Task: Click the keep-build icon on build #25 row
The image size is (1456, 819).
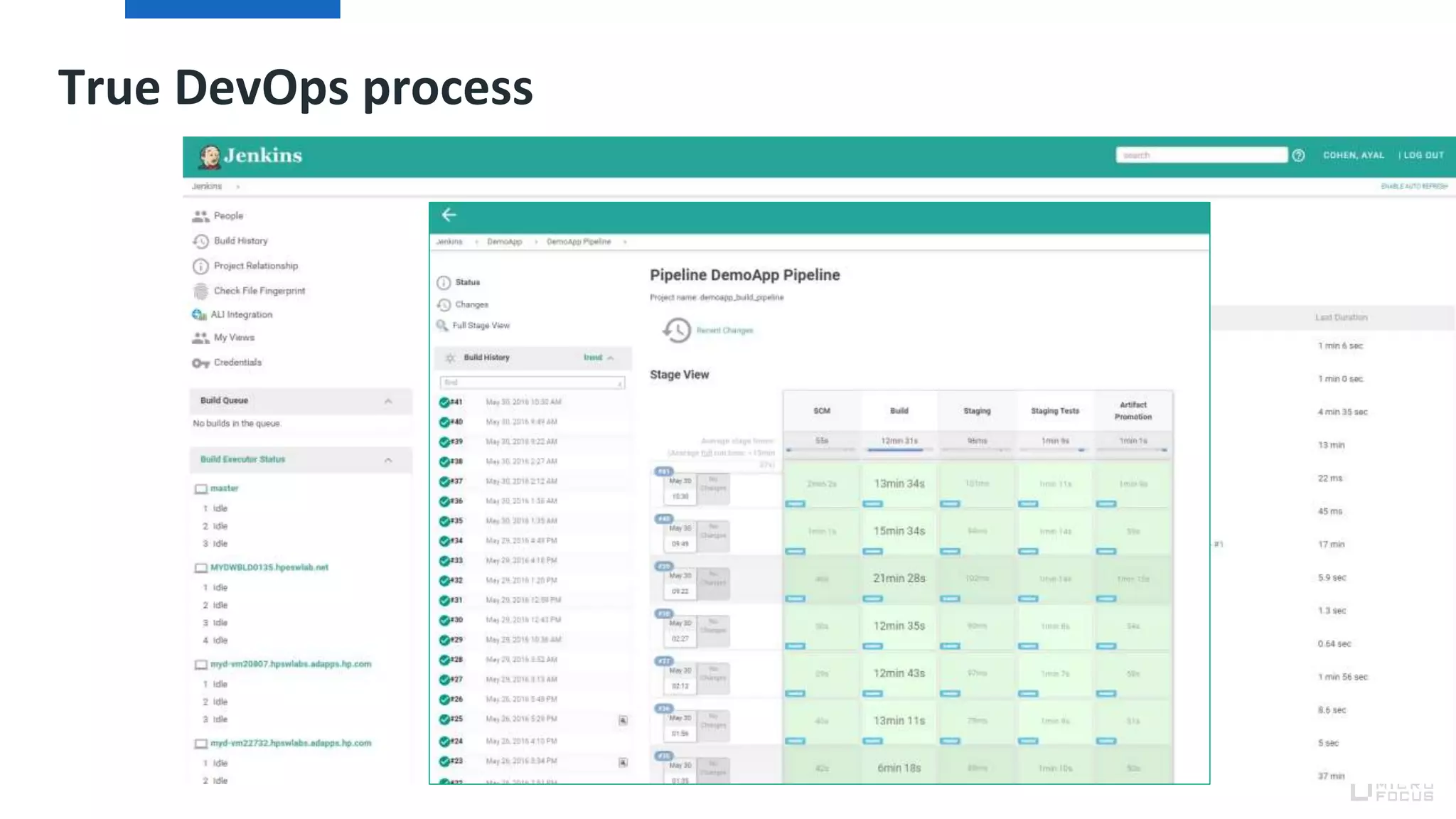Action: click(x=623, y=720)
